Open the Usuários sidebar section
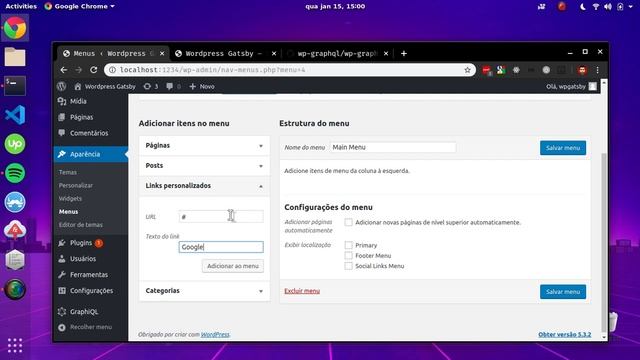 [83, 259]
